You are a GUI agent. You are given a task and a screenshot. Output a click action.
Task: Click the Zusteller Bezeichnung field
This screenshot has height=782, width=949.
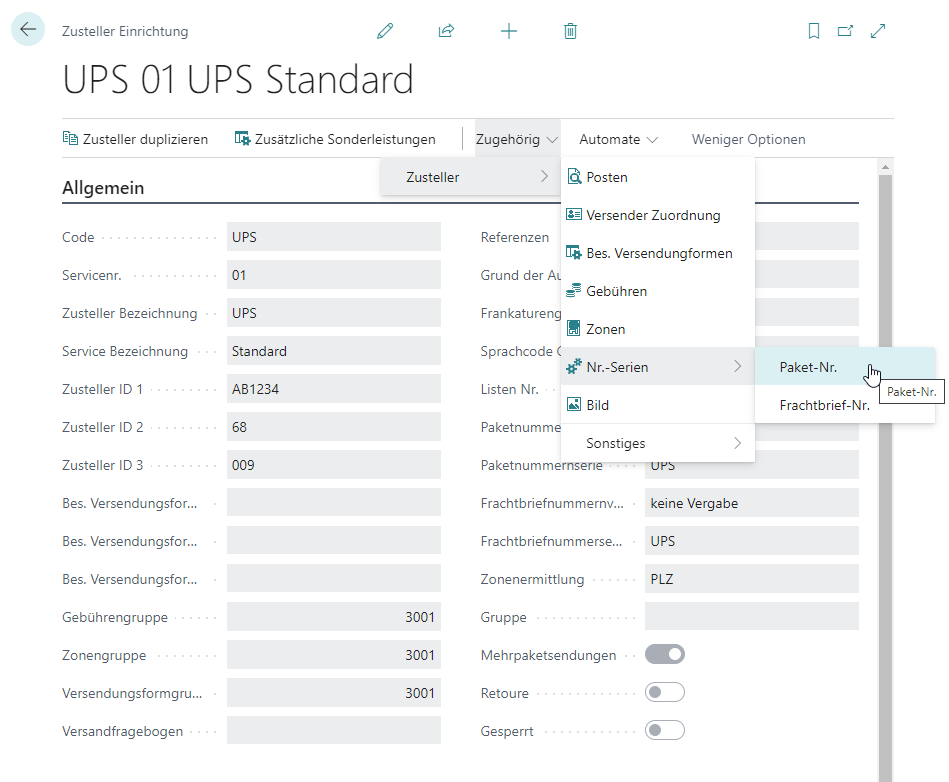tap(333, 313)
